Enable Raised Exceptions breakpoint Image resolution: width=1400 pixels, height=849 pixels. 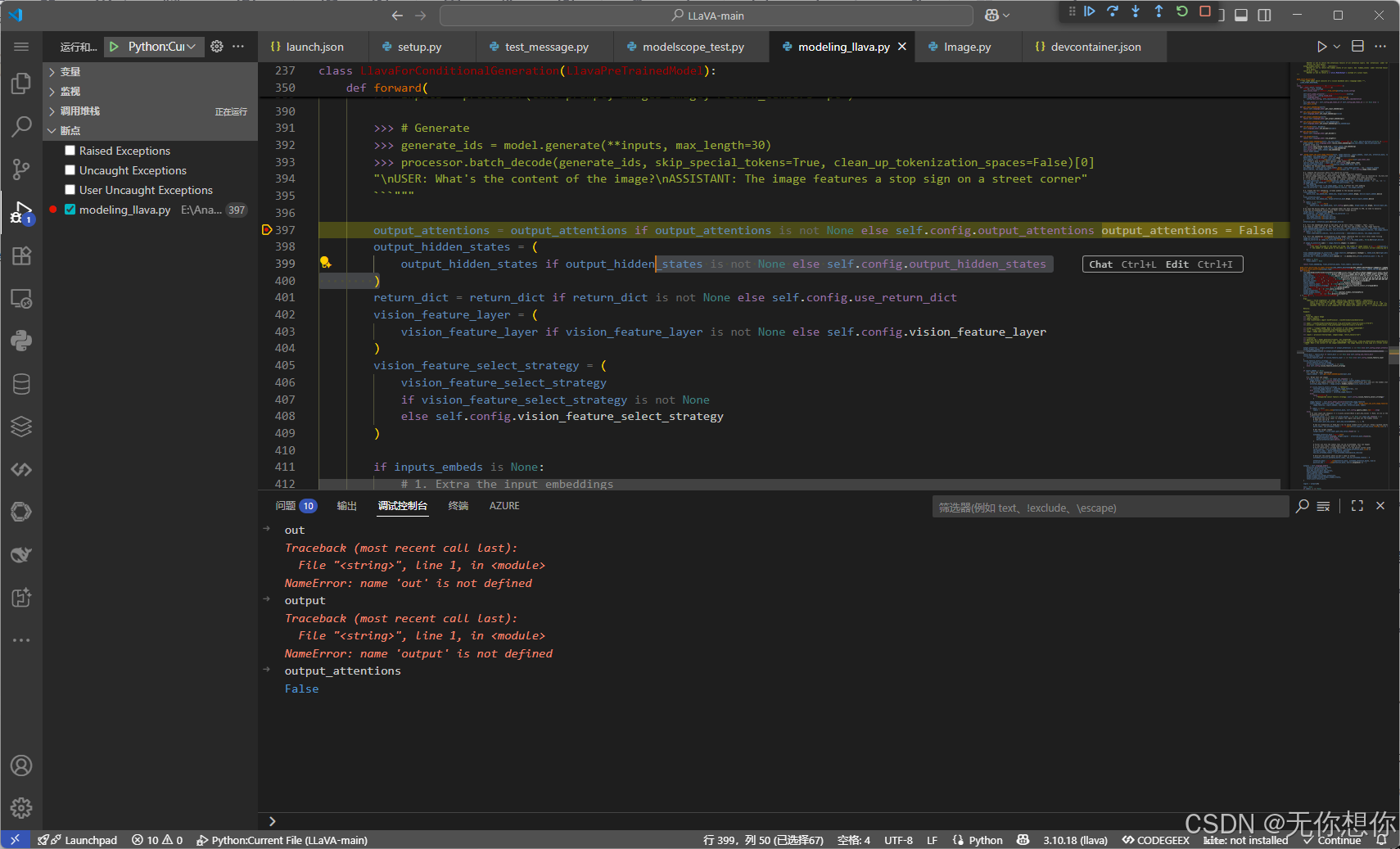70,151
